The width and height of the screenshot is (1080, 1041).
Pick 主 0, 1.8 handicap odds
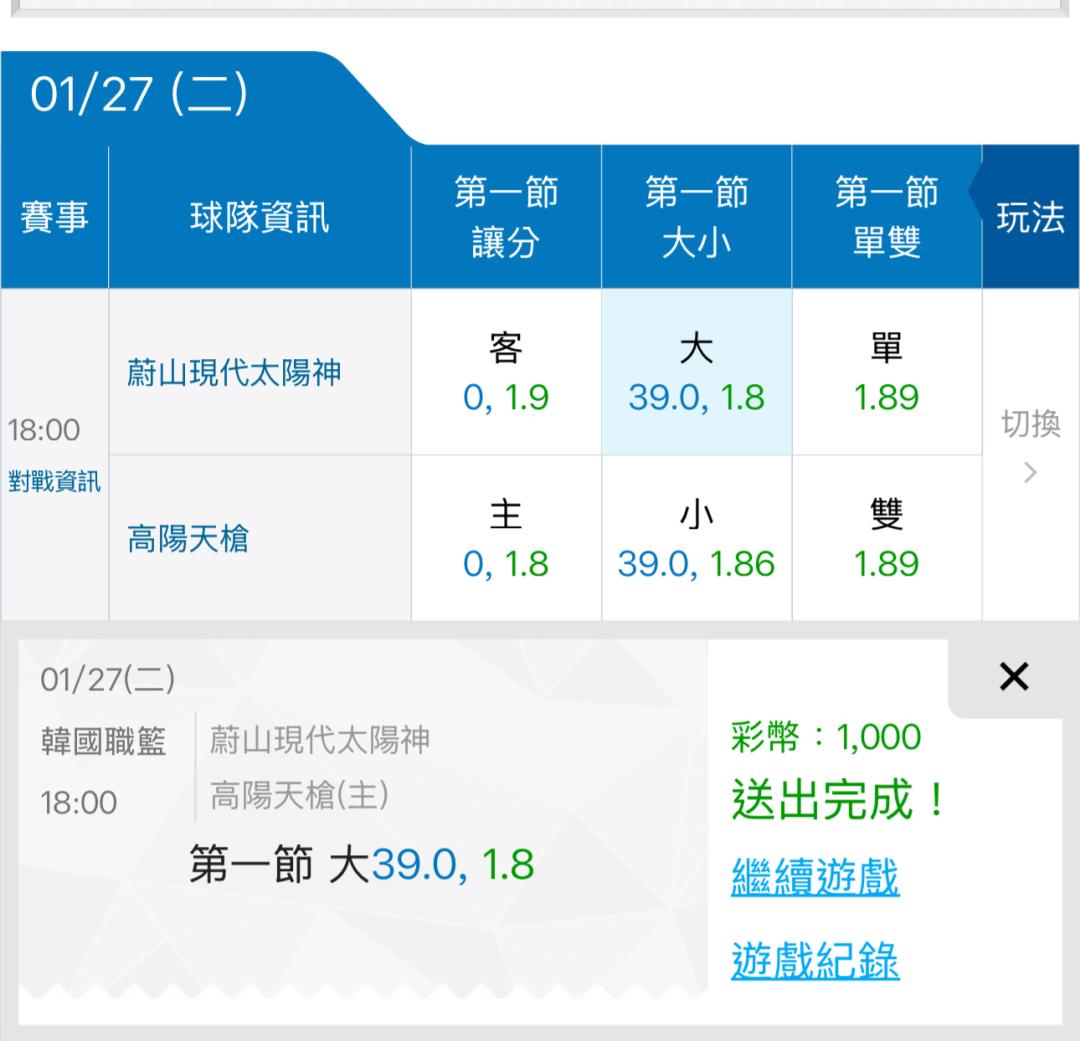click(x=505, y=540)
